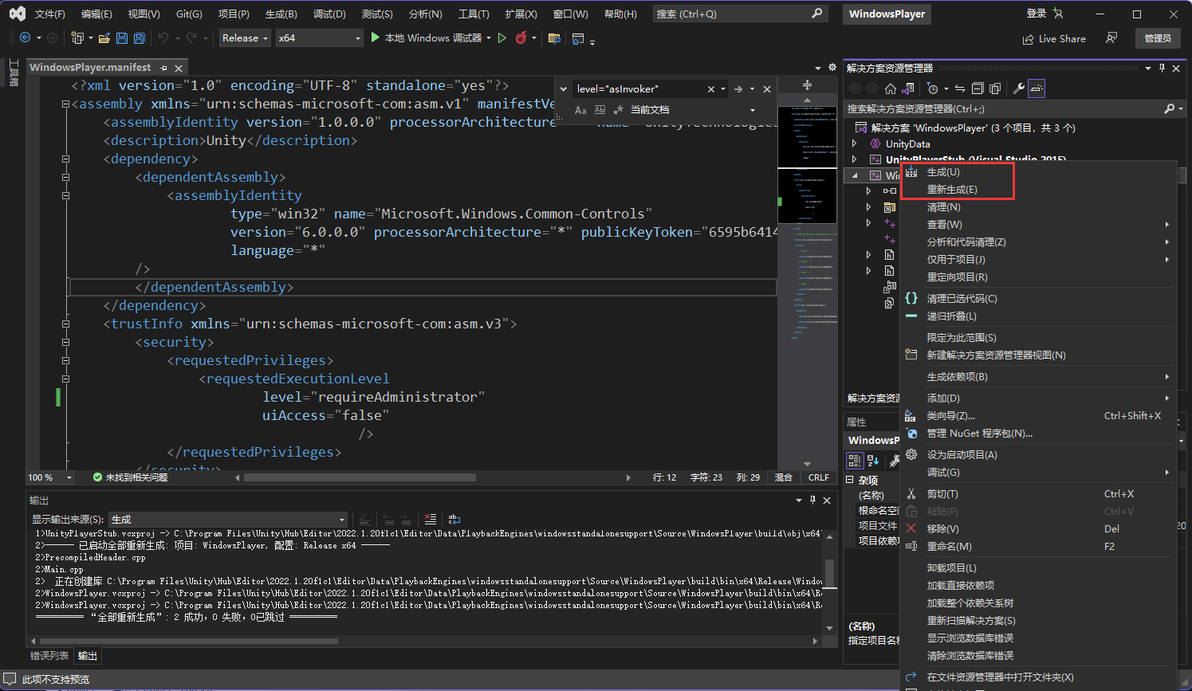1192x691 pixels.
Task: Click Start Without Debugging green outline arrow
Action: (502, 38)
